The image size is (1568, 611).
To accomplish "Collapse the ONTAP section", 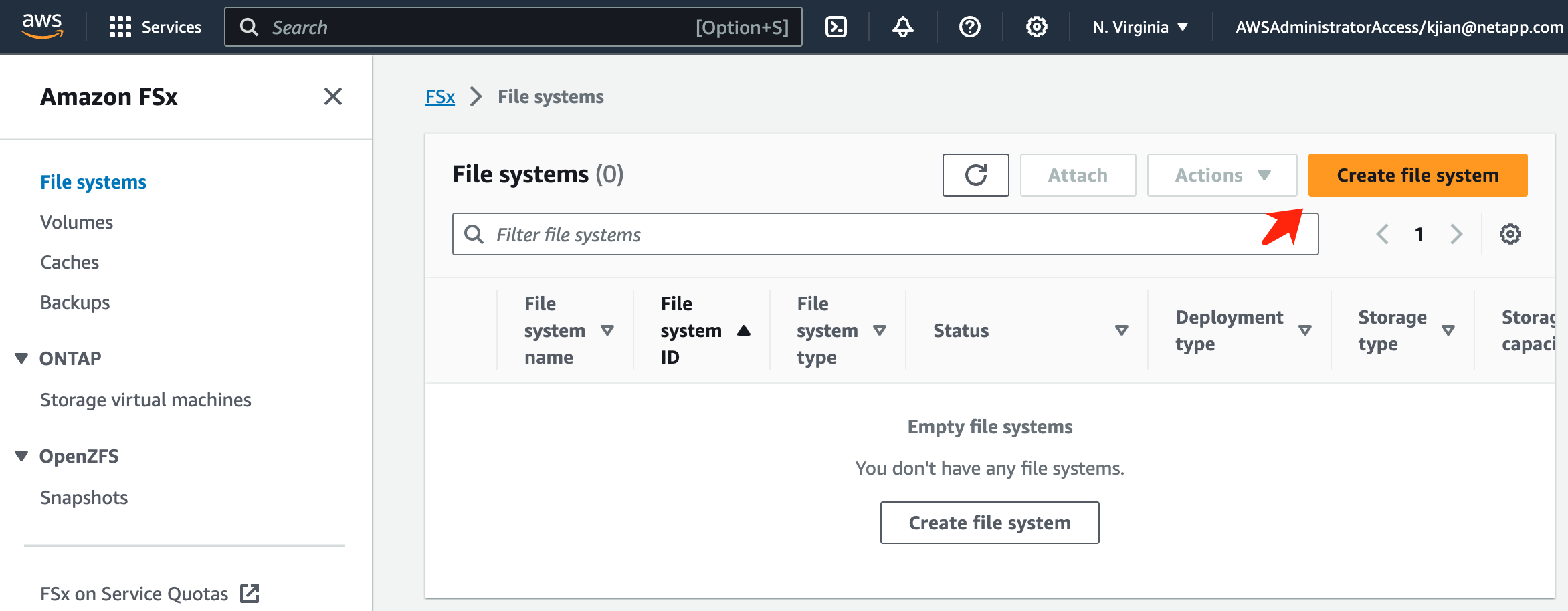I will (x=21, y=358).
